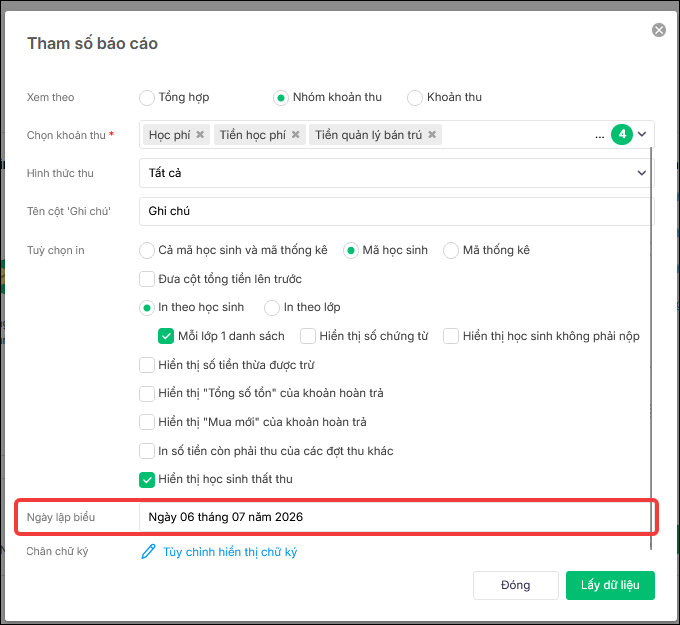Click the Học phí tag text

point(170,135)
